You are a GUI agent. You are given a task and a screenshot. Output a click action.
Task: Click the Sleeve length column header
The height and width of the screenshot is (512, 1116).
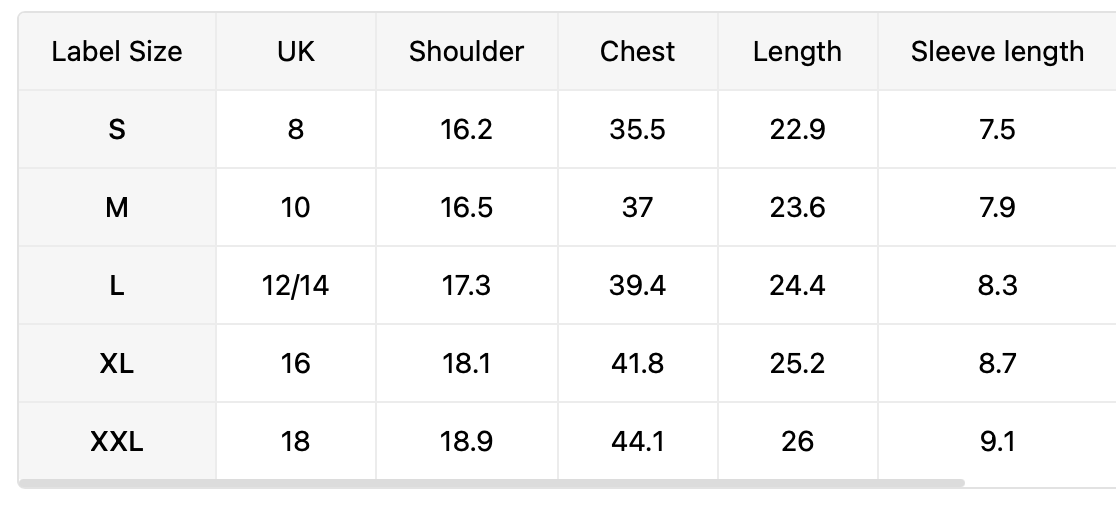coord(997,51)
